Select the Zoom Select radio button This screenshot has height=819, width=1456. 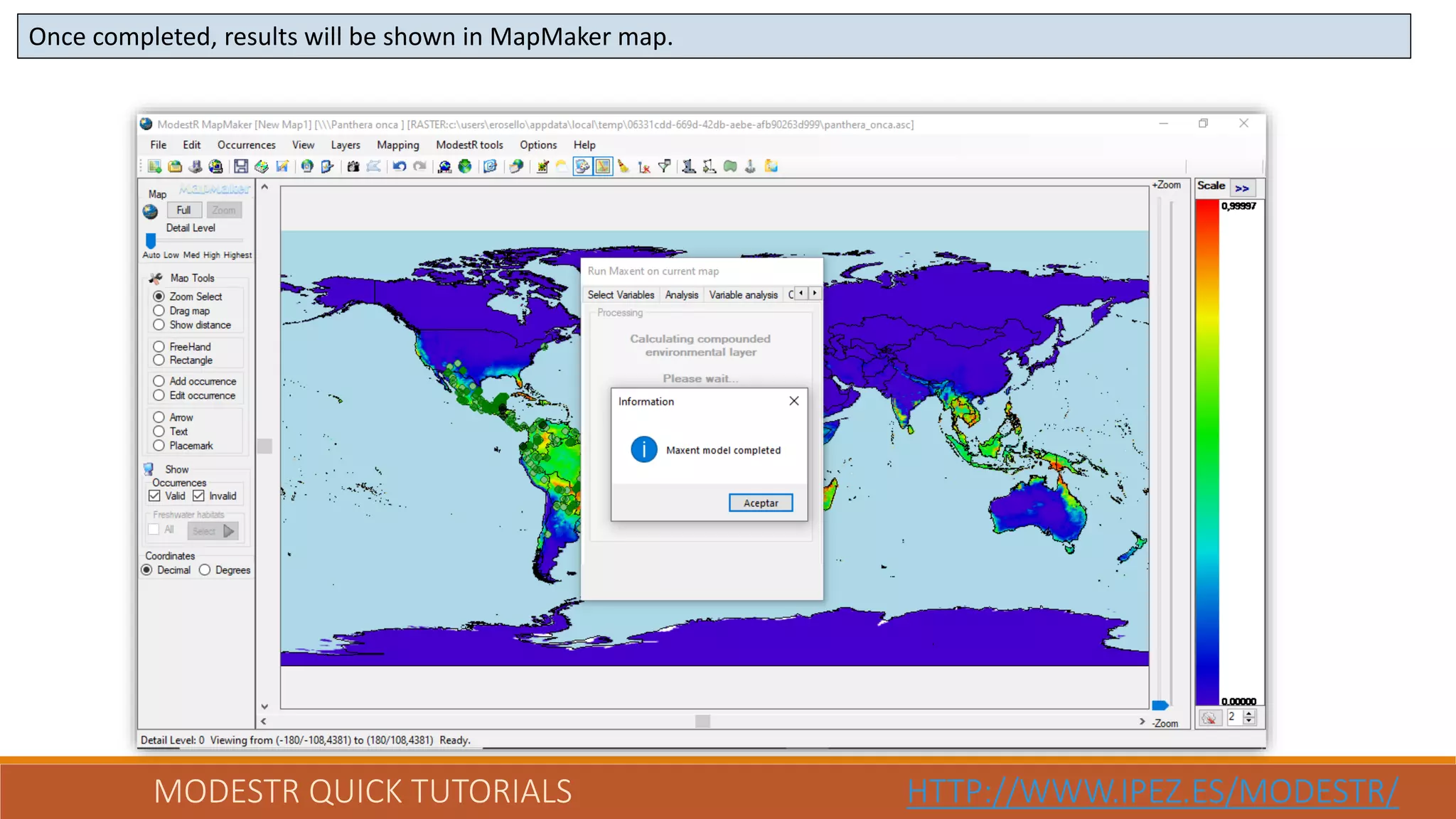tap(159, 296)
